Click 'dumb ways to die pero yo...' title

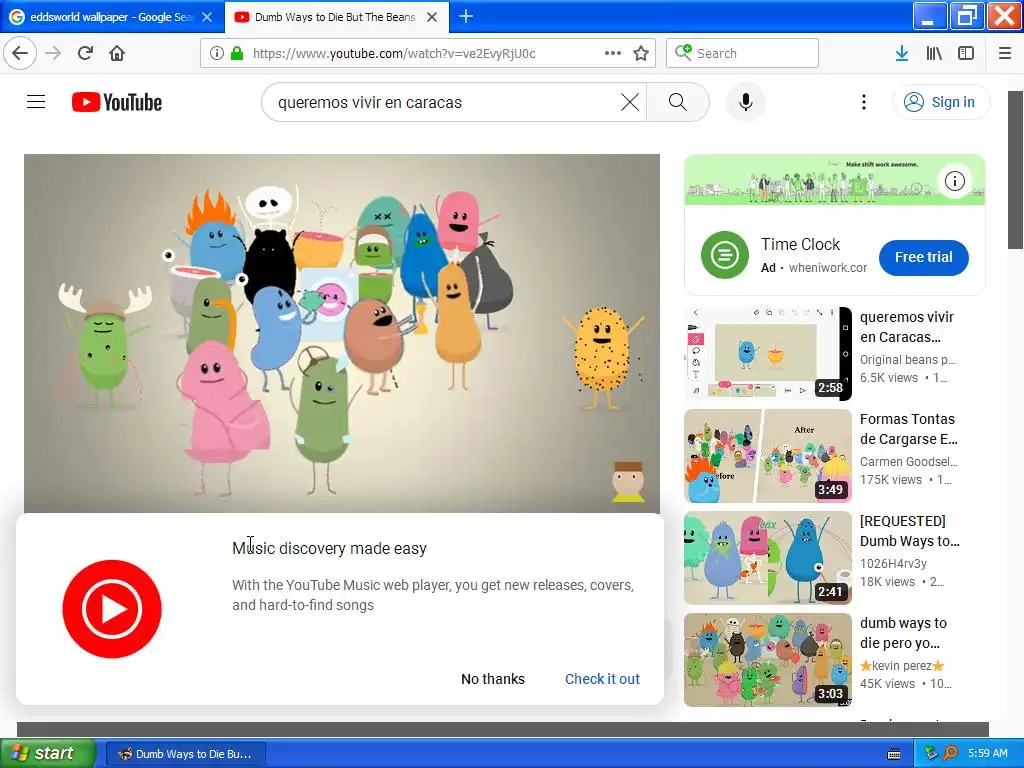903,633
